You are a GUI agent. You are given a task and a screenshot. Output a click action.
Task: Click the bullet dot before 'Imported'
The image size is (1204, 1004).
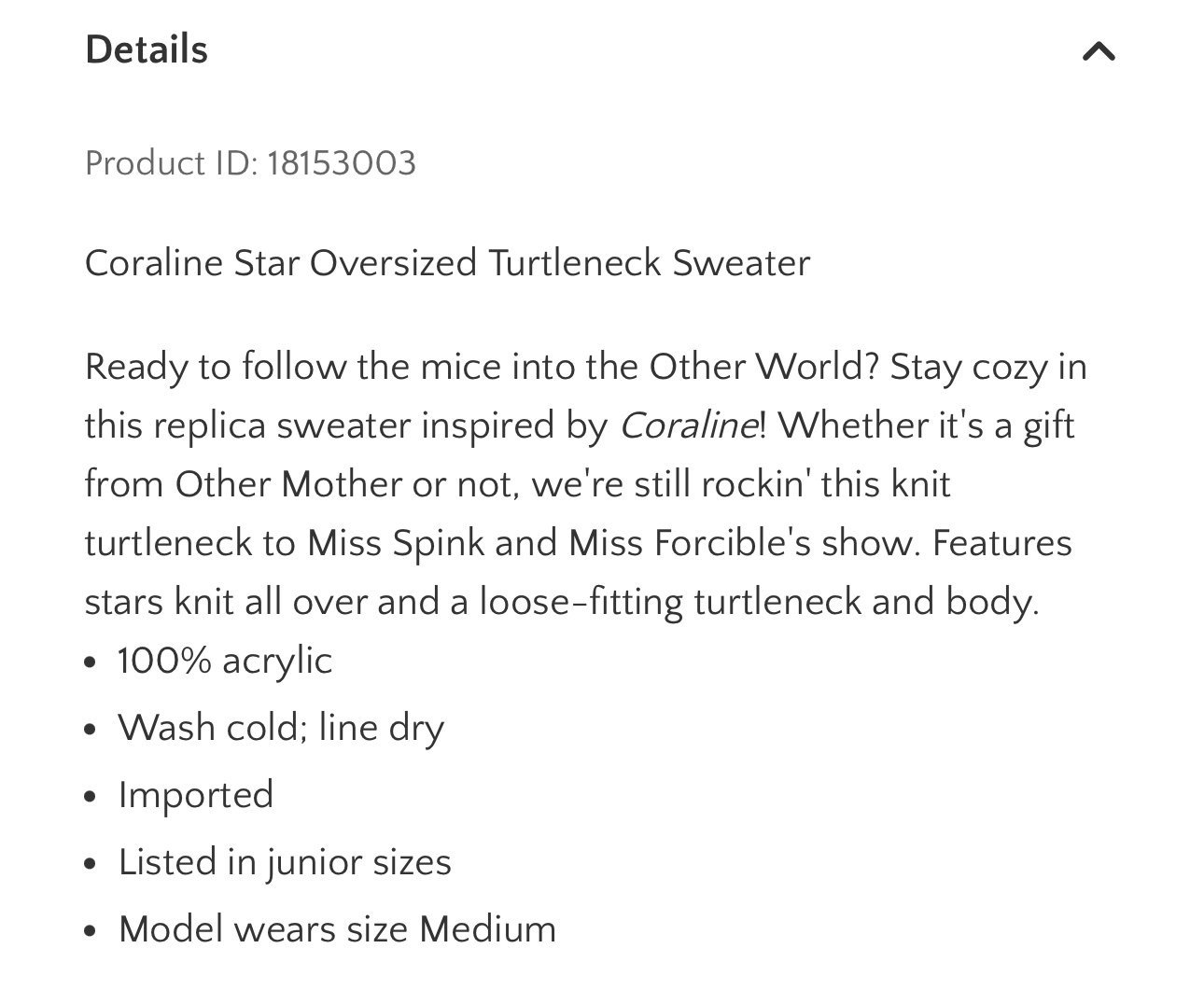(90, 797)
